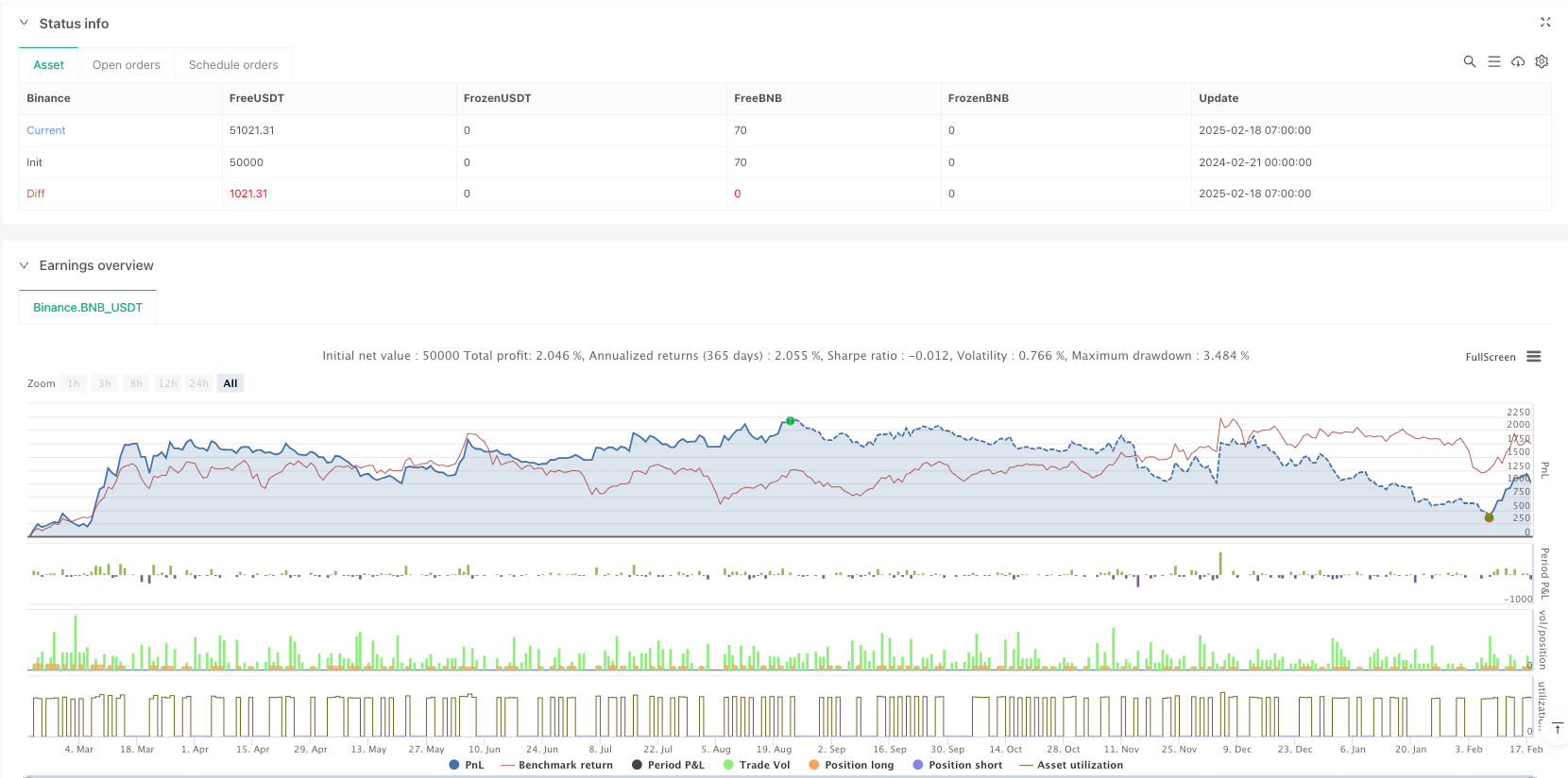The height and width of the screenshot is (778, 1568).
Task: Switch to the Open orders tab
Action: pos(127,65)
